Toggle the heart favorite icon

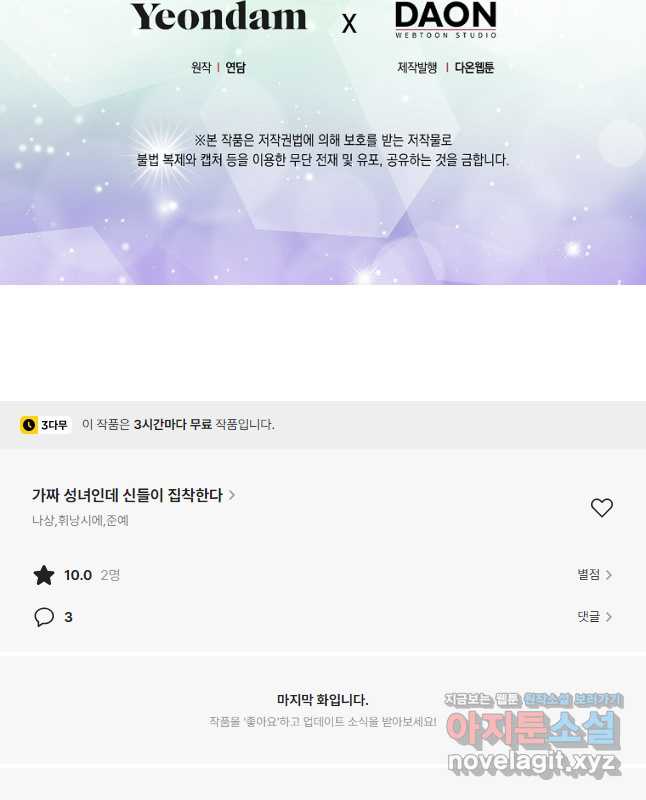point(602,508)
